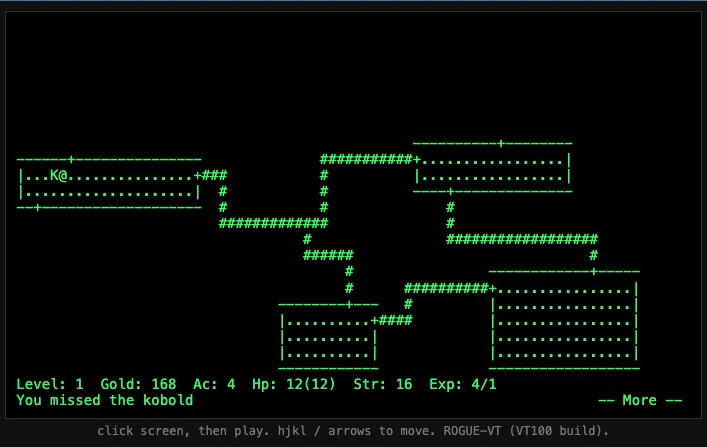Click the 'Gold: 168' status entry
Image resolution: width=707 pixels, height=447 pixels.
click(138, 384)
